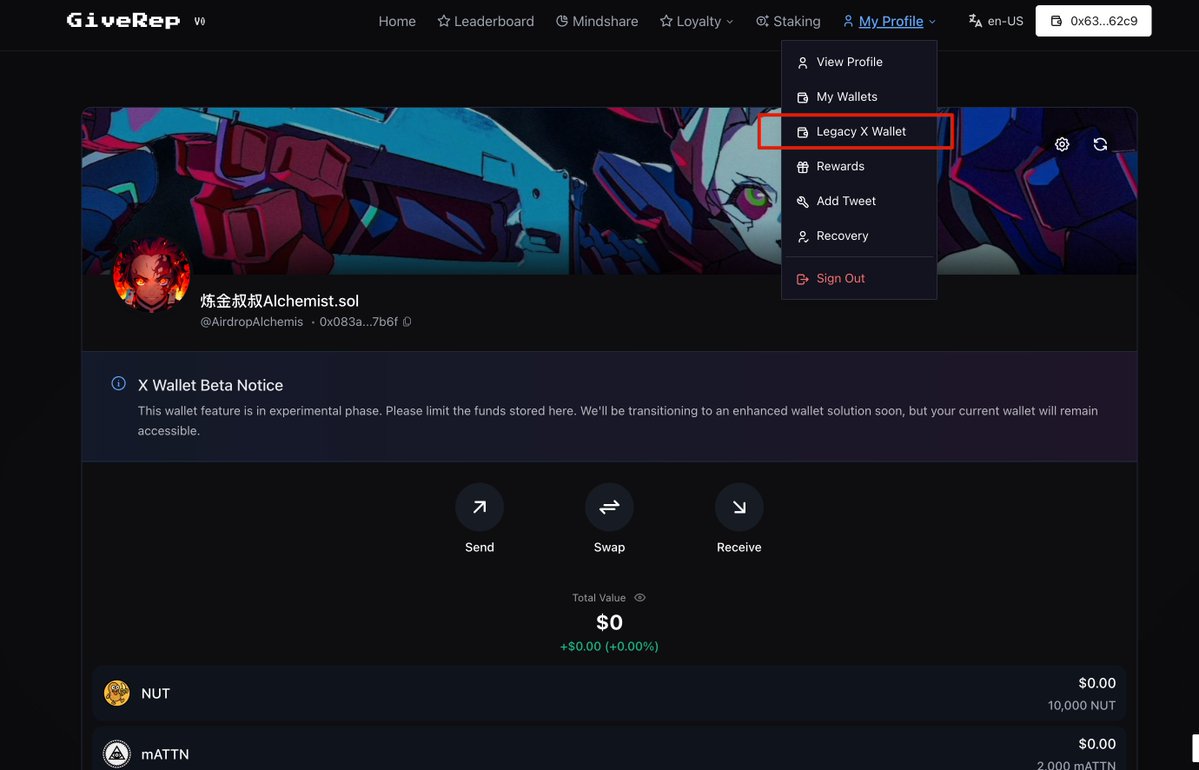Open Recovery from profile menu

pos(859,236)
